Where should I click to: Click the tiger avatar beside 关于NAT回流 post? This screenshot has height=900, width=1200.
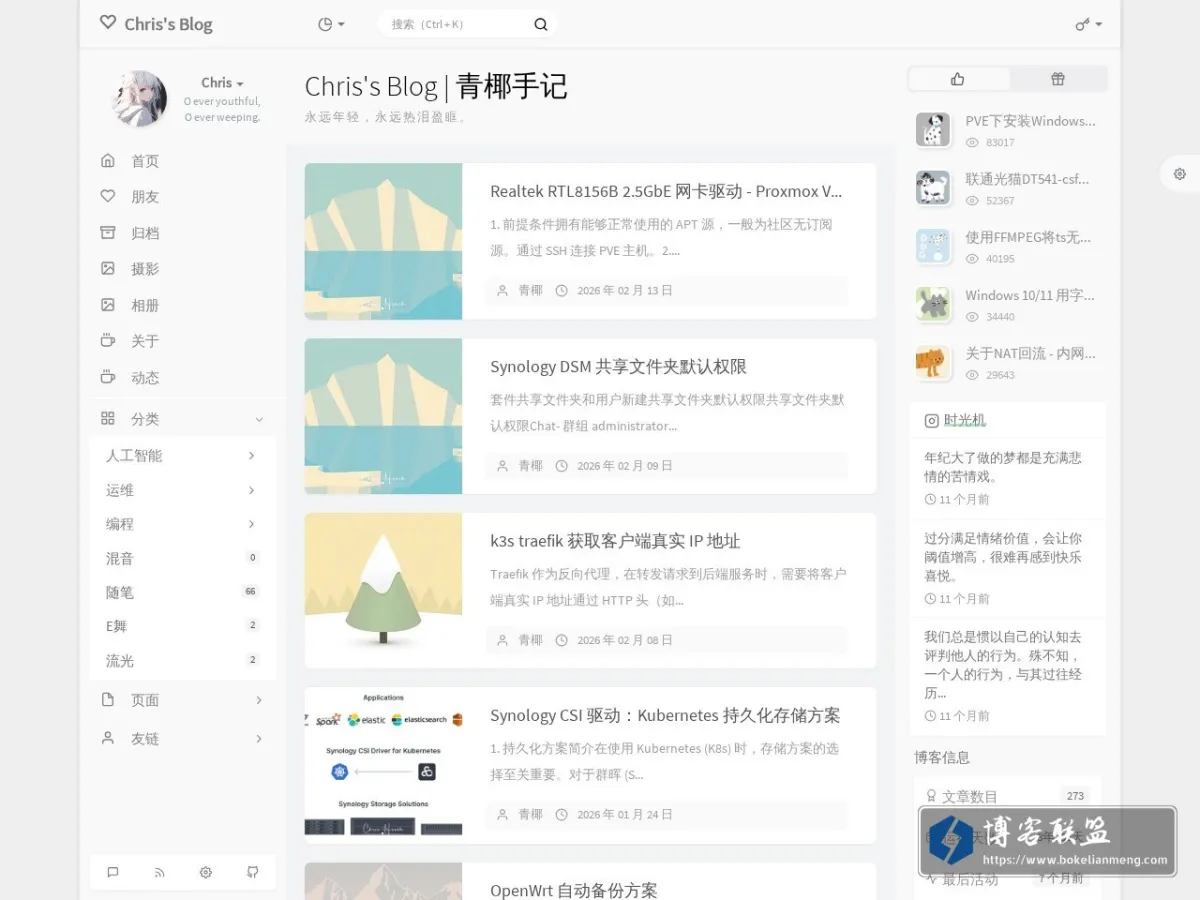tap(933, 362)
